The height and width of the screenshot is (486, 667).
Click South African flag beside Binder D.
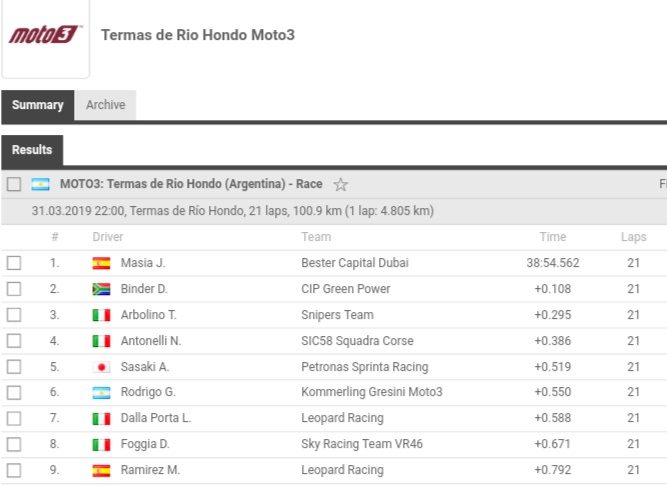[x=101, y=289]
